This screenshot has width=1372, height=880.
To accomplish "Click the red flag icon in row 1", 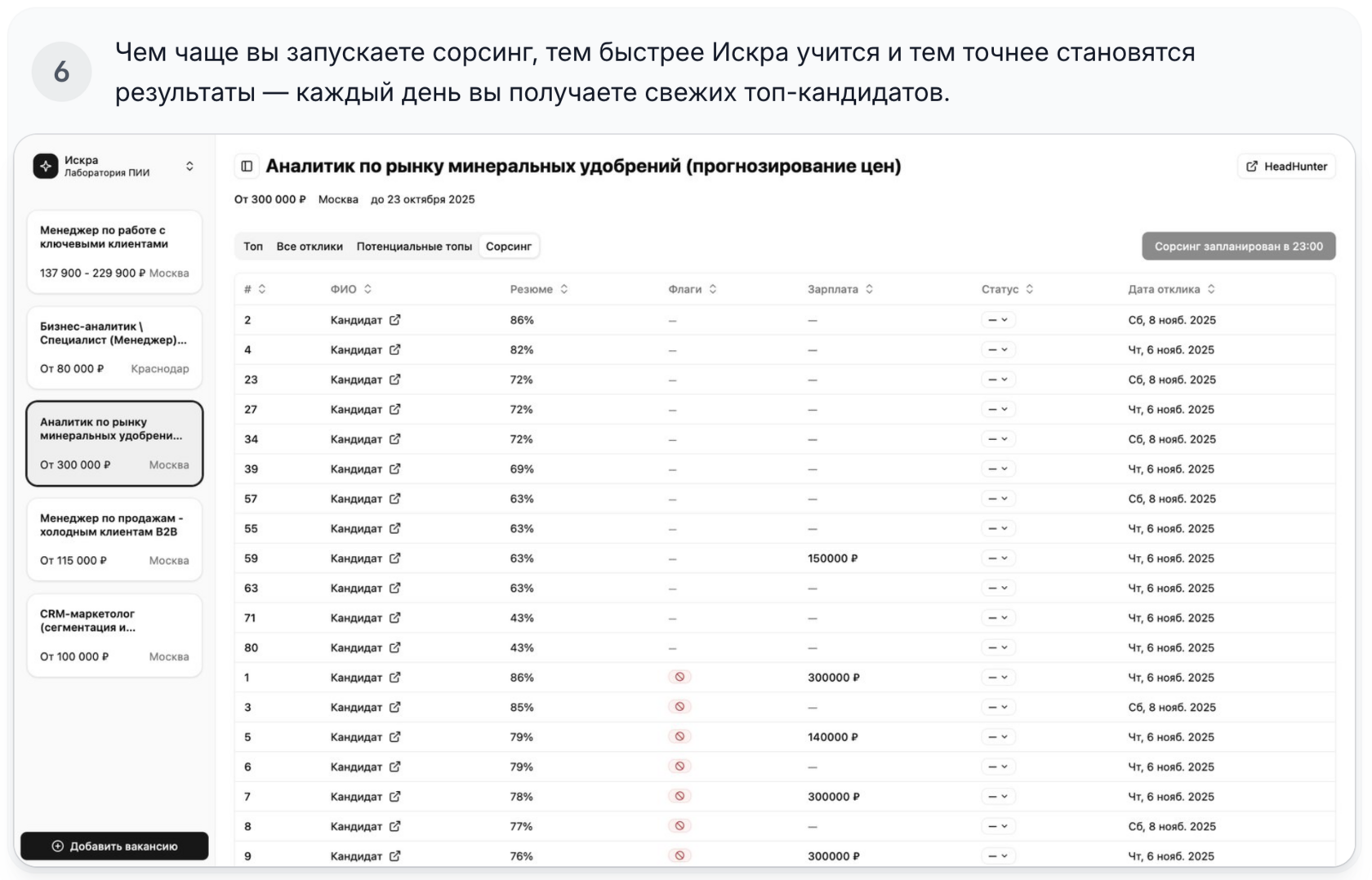I will (679, 677).
